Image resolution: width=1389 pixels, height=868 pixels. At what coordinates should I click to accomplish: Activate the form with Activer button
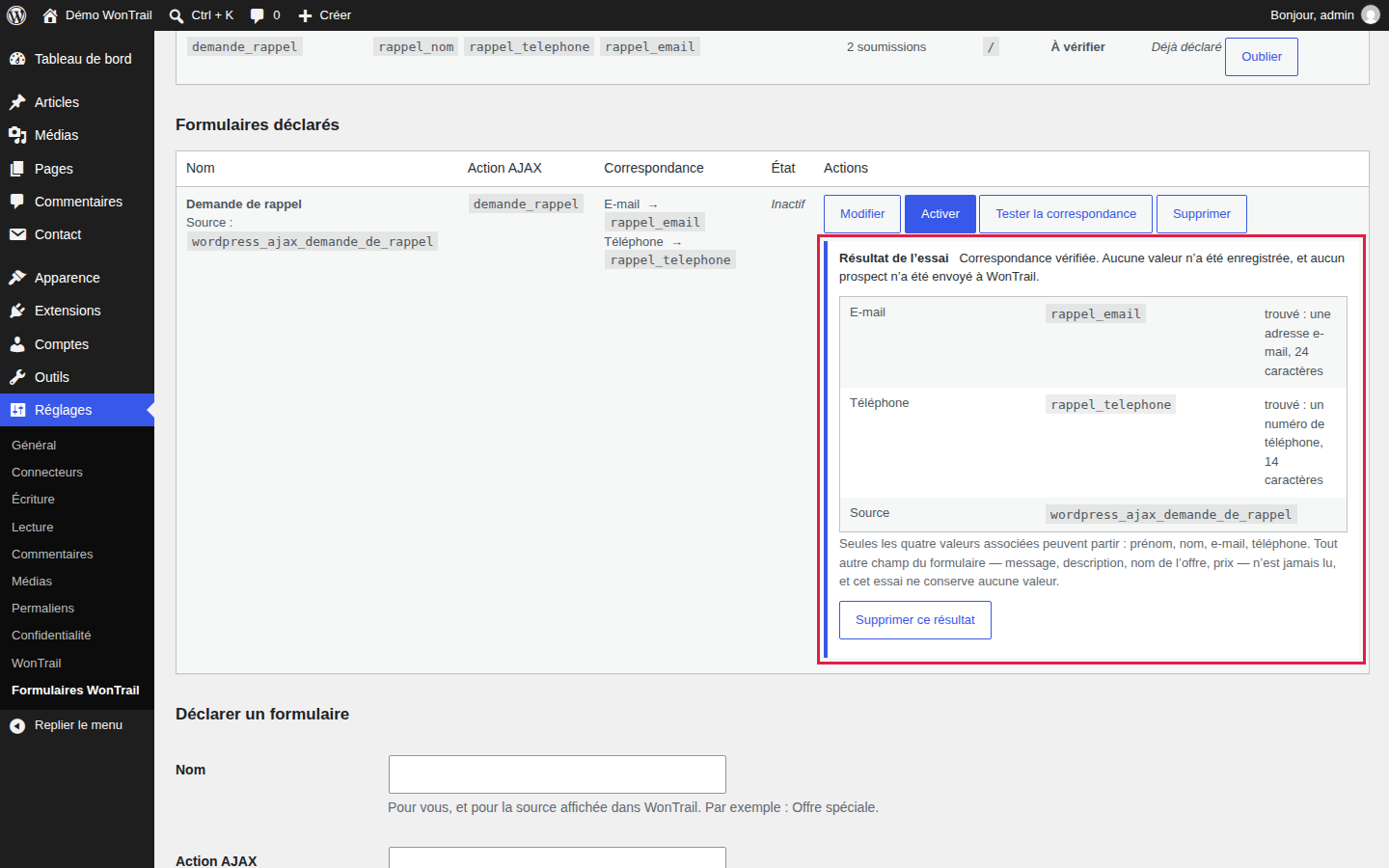pos(940,214)
